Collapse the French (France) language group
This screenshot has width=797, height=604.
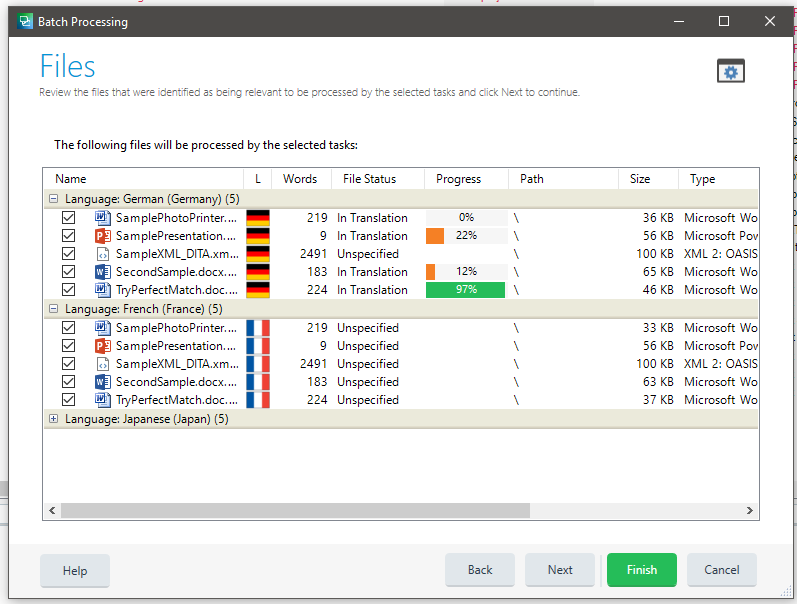pos(53,309)
